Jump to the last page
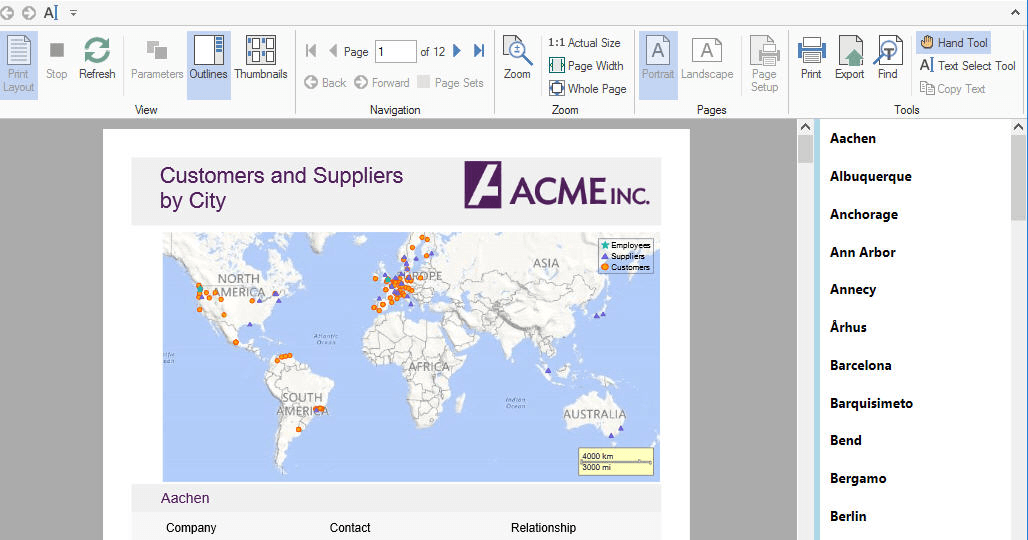The height and width of the screenshot is (540, 1028). pyautogui.click(x=479, y=51)
